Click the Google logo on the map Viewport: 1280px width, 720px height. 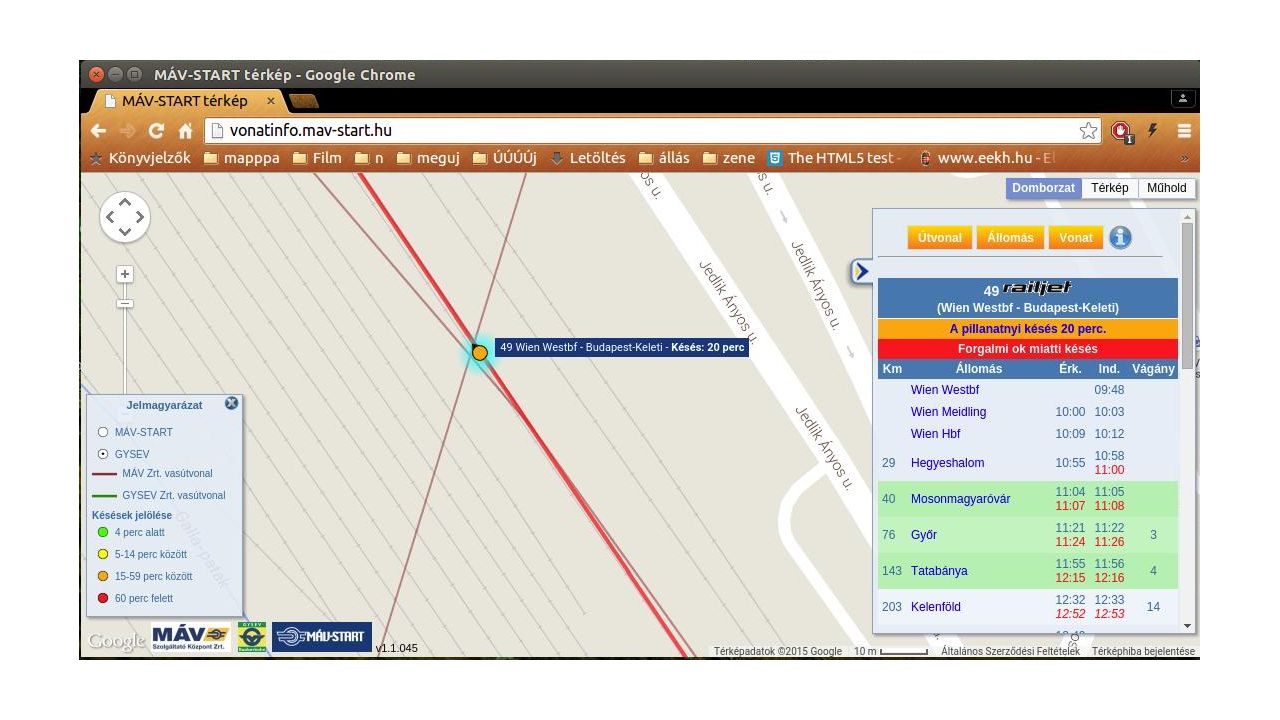coord(117,641)
